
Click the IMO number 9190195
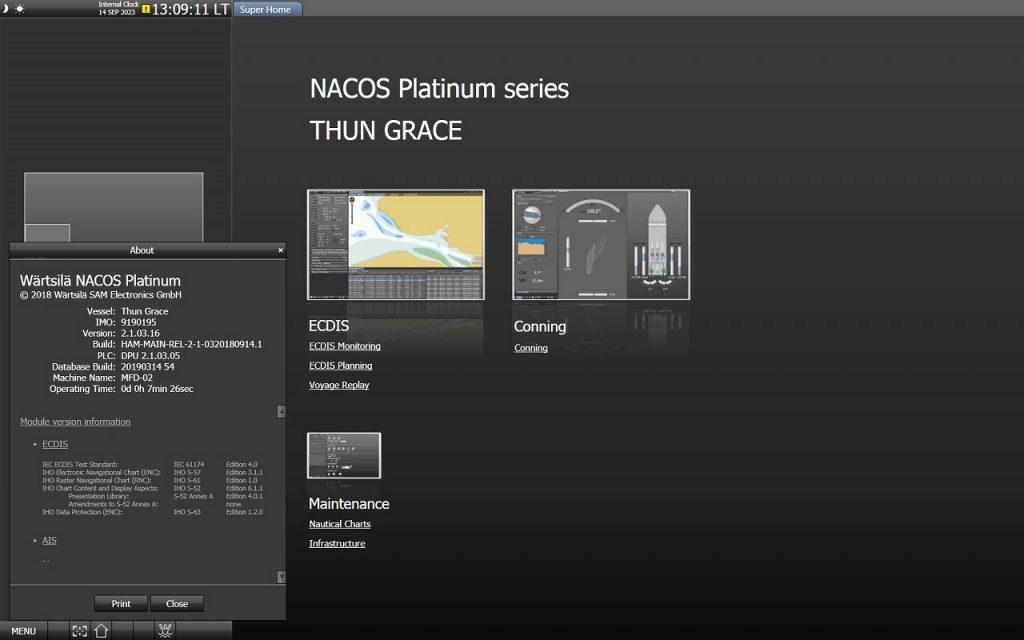138,322
